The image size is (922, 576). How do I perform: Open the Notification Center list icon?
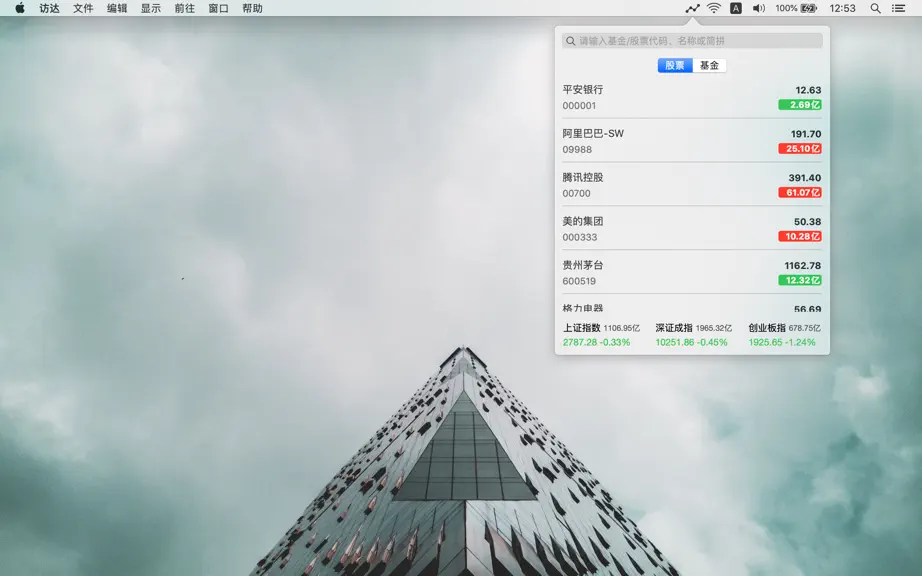pos(898,8)
